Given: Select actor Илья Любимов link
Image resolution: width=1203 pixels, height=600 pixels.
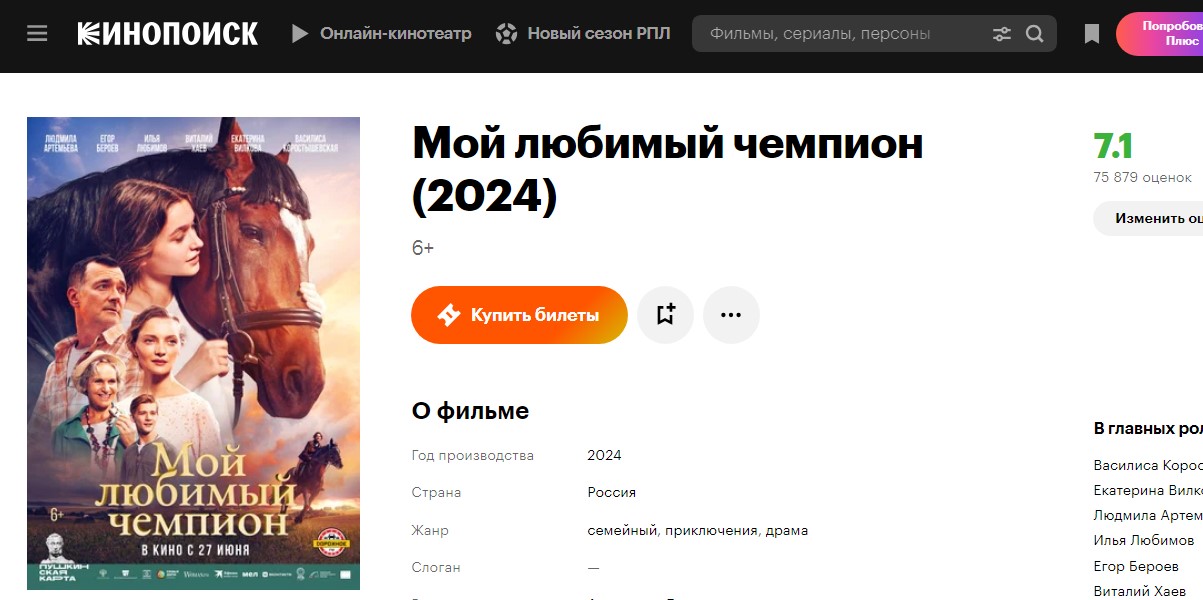Looking at the screenshot, I should coord(1143,540).
